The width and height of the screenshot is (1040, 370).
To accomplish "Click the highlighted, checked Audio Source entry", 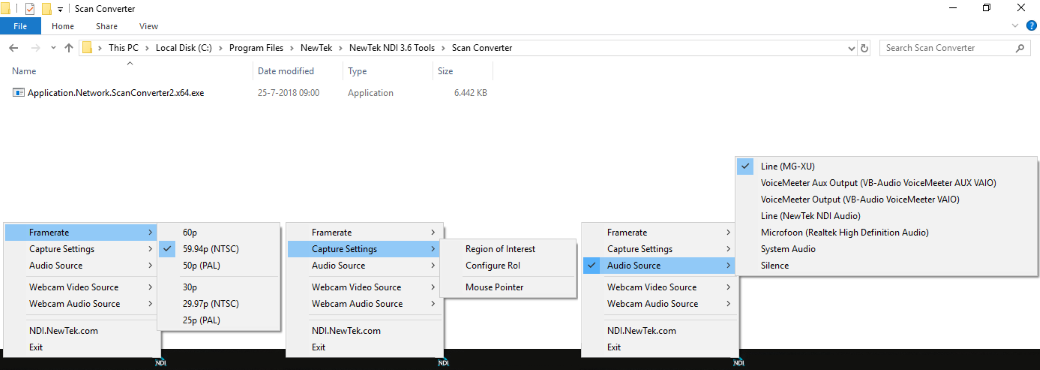I will coord(660,265).
